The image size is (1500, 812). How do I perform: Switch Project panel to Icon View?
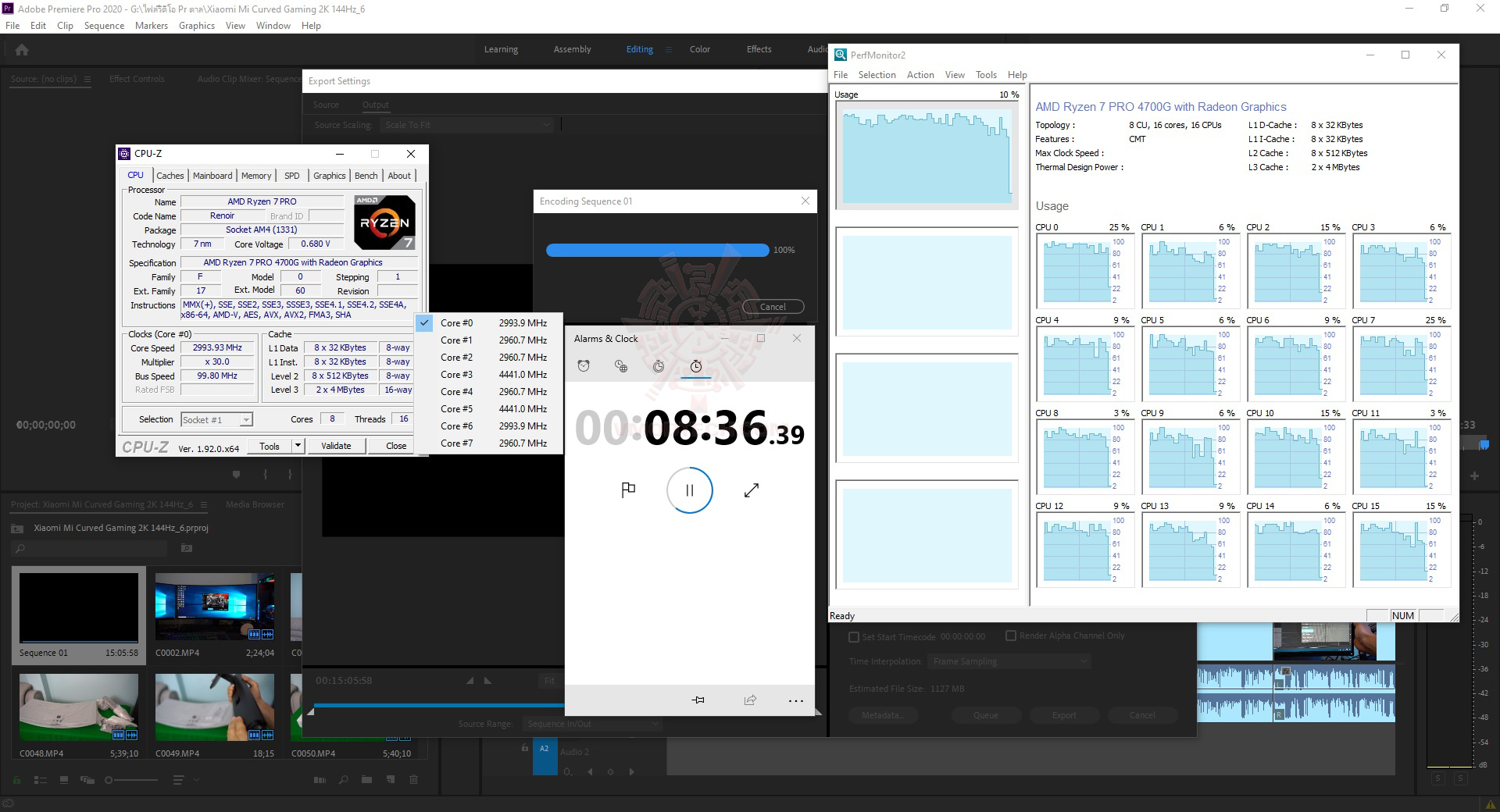64,780
